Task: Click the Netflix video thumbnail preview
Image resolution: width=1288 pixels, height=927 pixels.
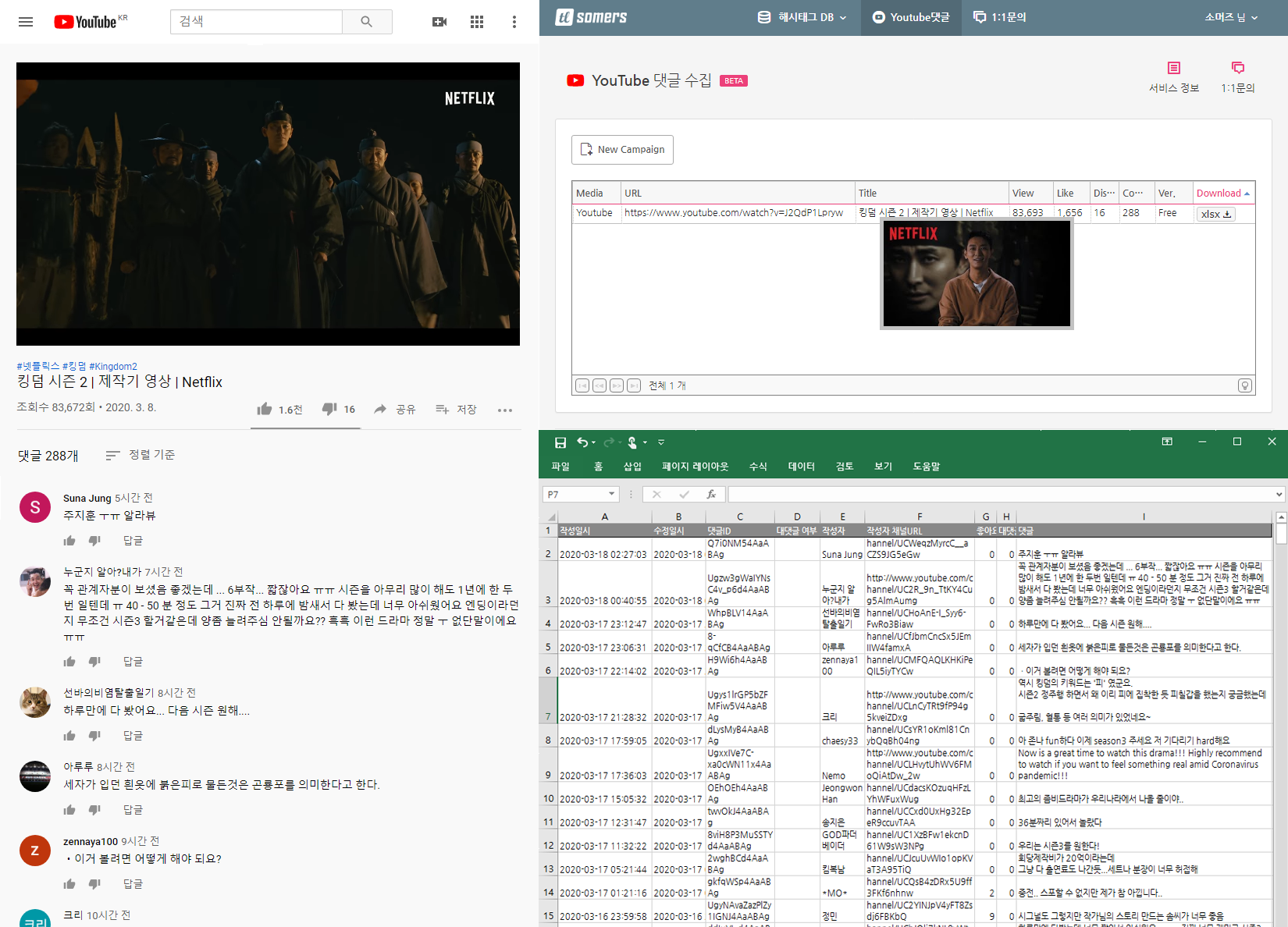Action: pyautogui.click(x=977, y=273)
